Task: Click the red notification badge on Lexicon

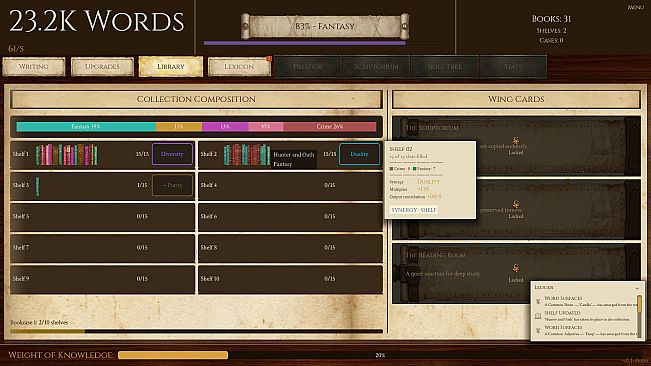Action: [269, 59]
